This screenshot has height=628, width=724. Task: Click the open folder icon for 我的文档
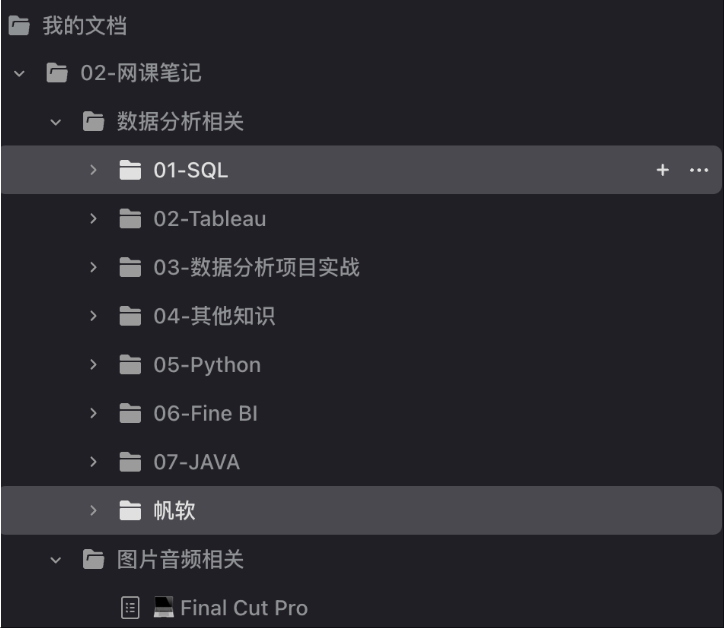coord(19,26)
